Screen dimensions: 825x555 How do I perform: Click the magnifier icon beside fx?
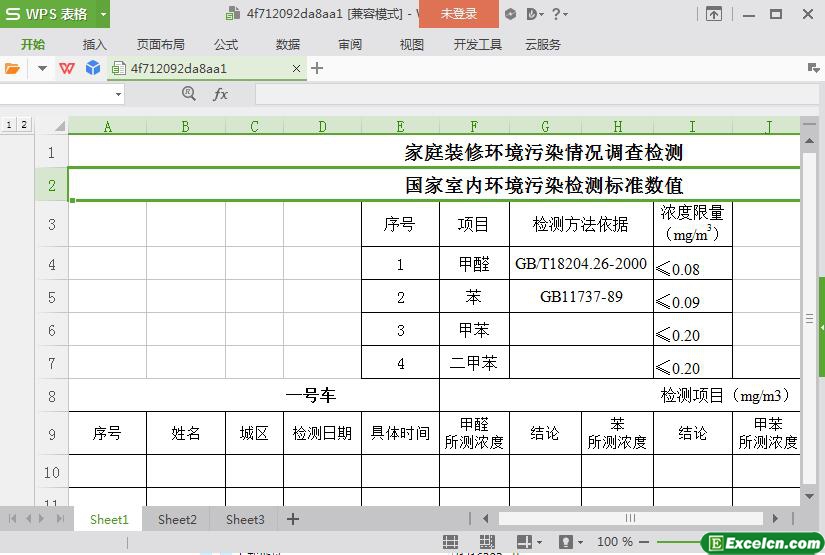tap(189, 94)
